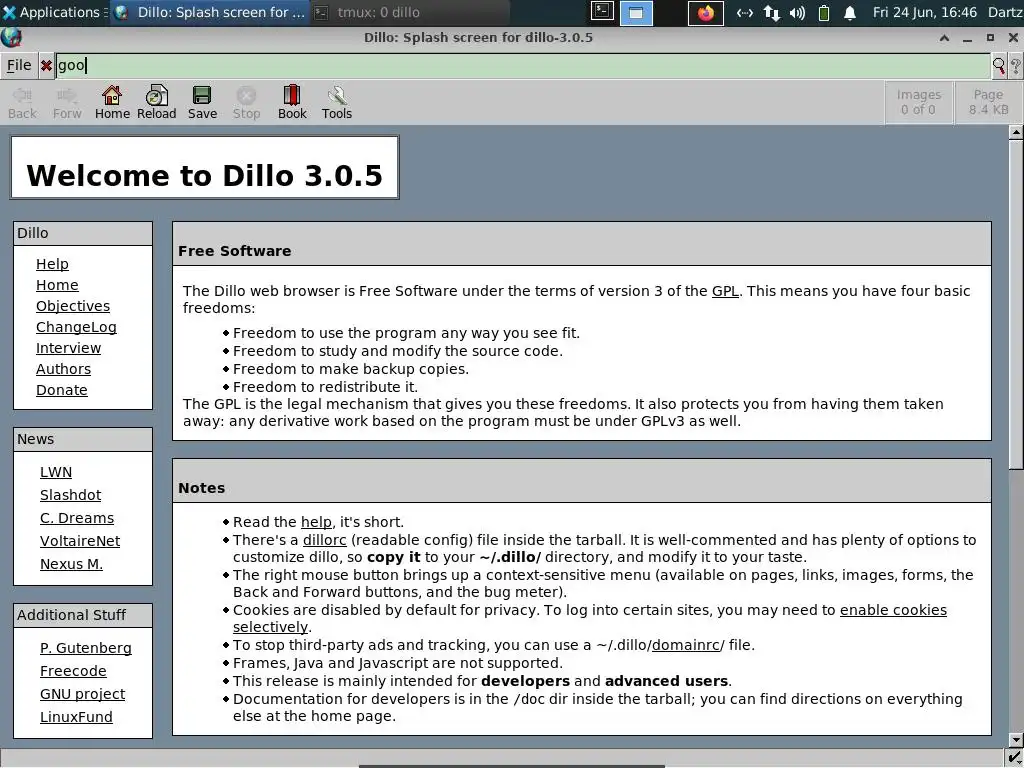Image resolution: width=1024 pixels, height=768 pixels.
Task: Open the LinuxFund link
Action: tap(76, 716)
